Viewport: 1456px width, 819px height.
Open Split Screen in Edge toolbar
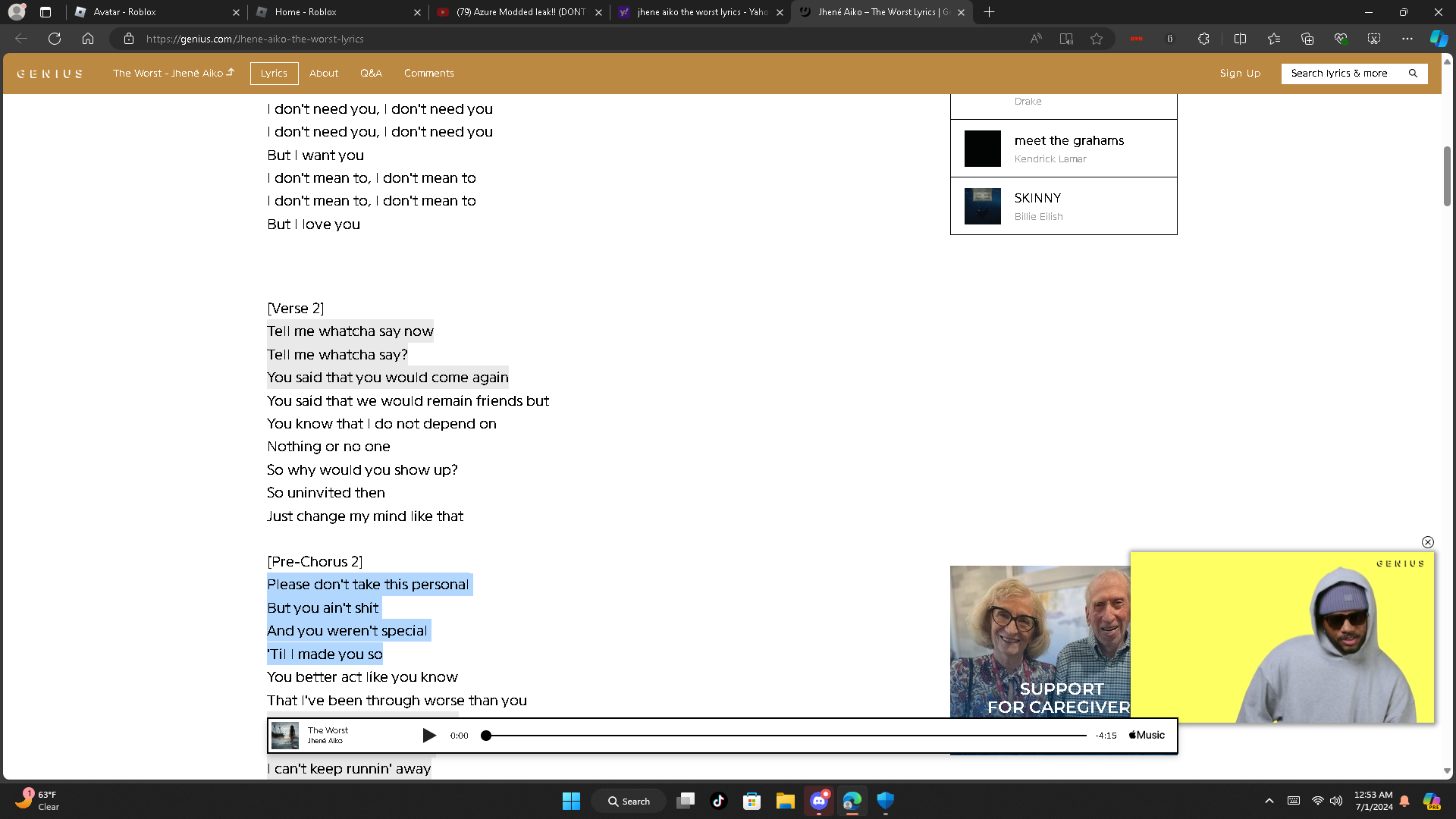pyautogui.click(x=1241, y=39)
